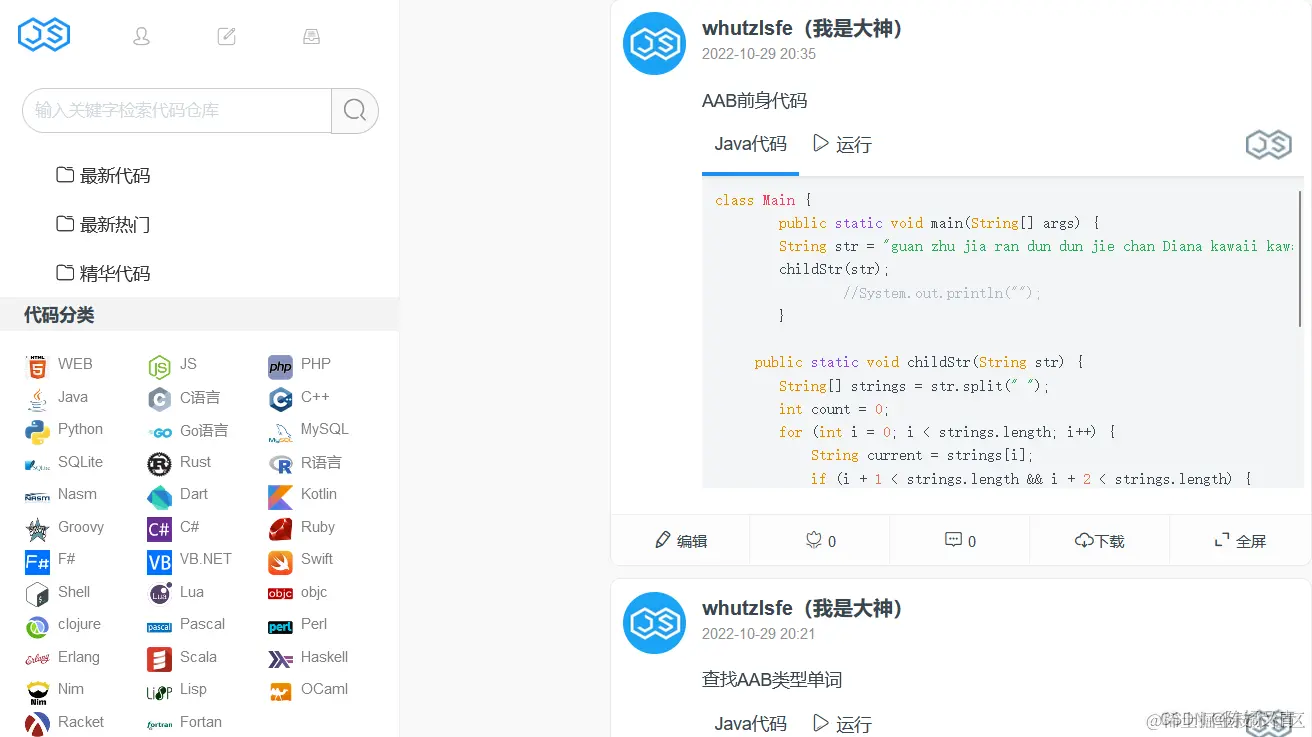Screen dimensions: 1312x737
Task: Click 全屏 to view code fullscreen
Action: 1240,540
